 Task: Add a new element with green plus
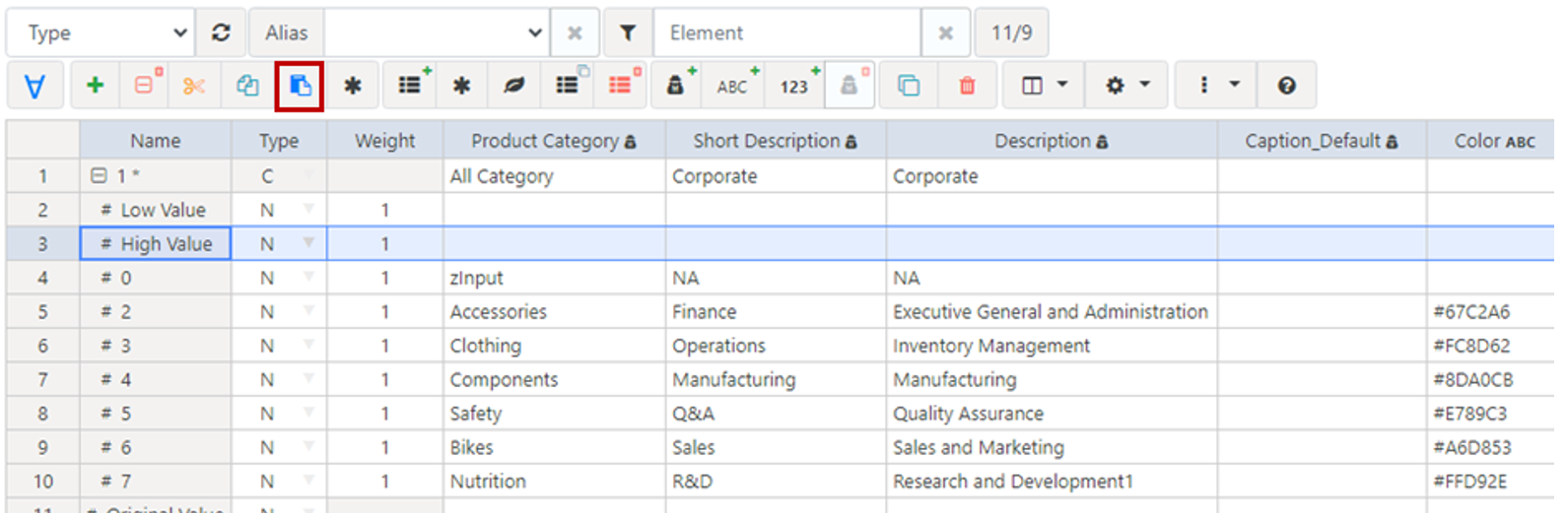(x=95, y=86)
